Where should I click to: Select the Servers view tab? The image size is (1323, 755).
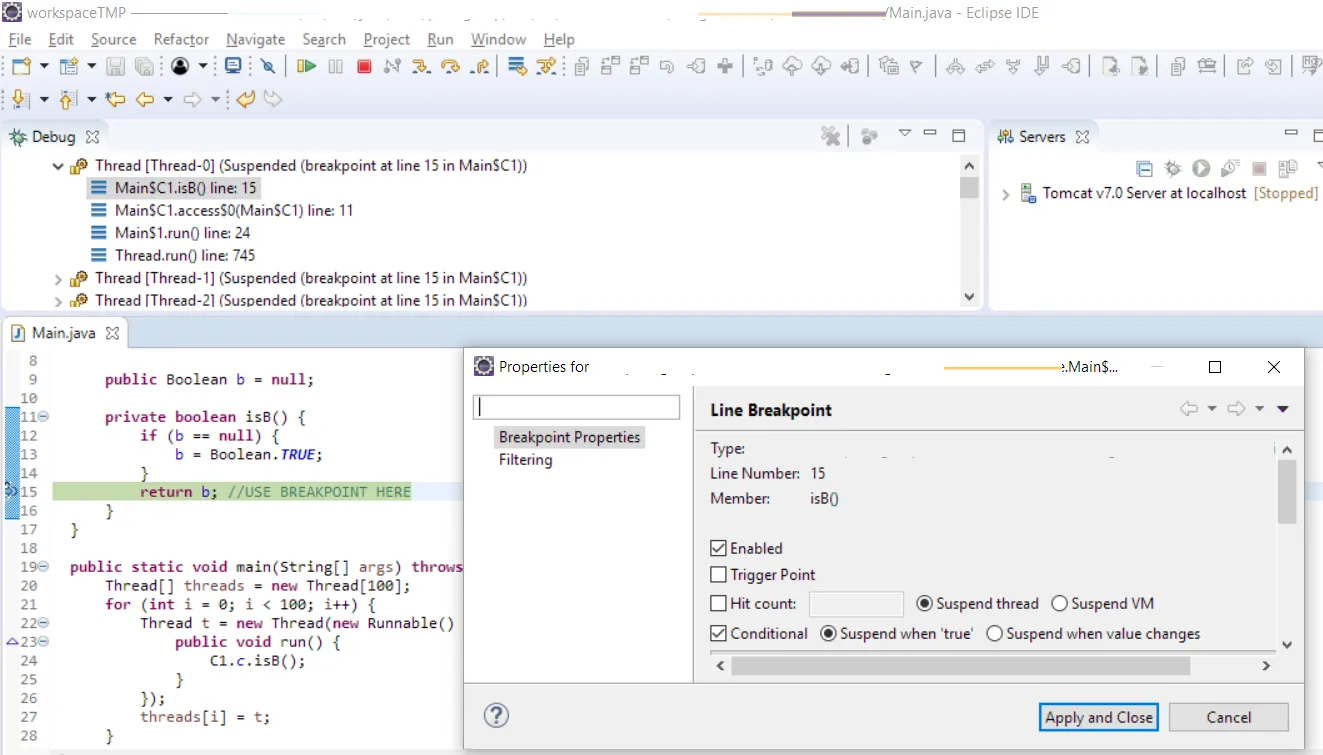(1042, 136)
